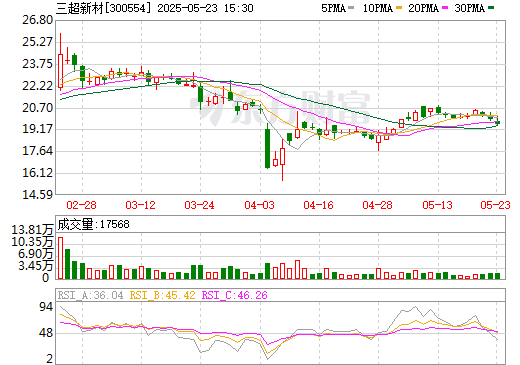Click the price axis label 20.70
This screenshot has height=365, width=520.
[x=37, y=107]
